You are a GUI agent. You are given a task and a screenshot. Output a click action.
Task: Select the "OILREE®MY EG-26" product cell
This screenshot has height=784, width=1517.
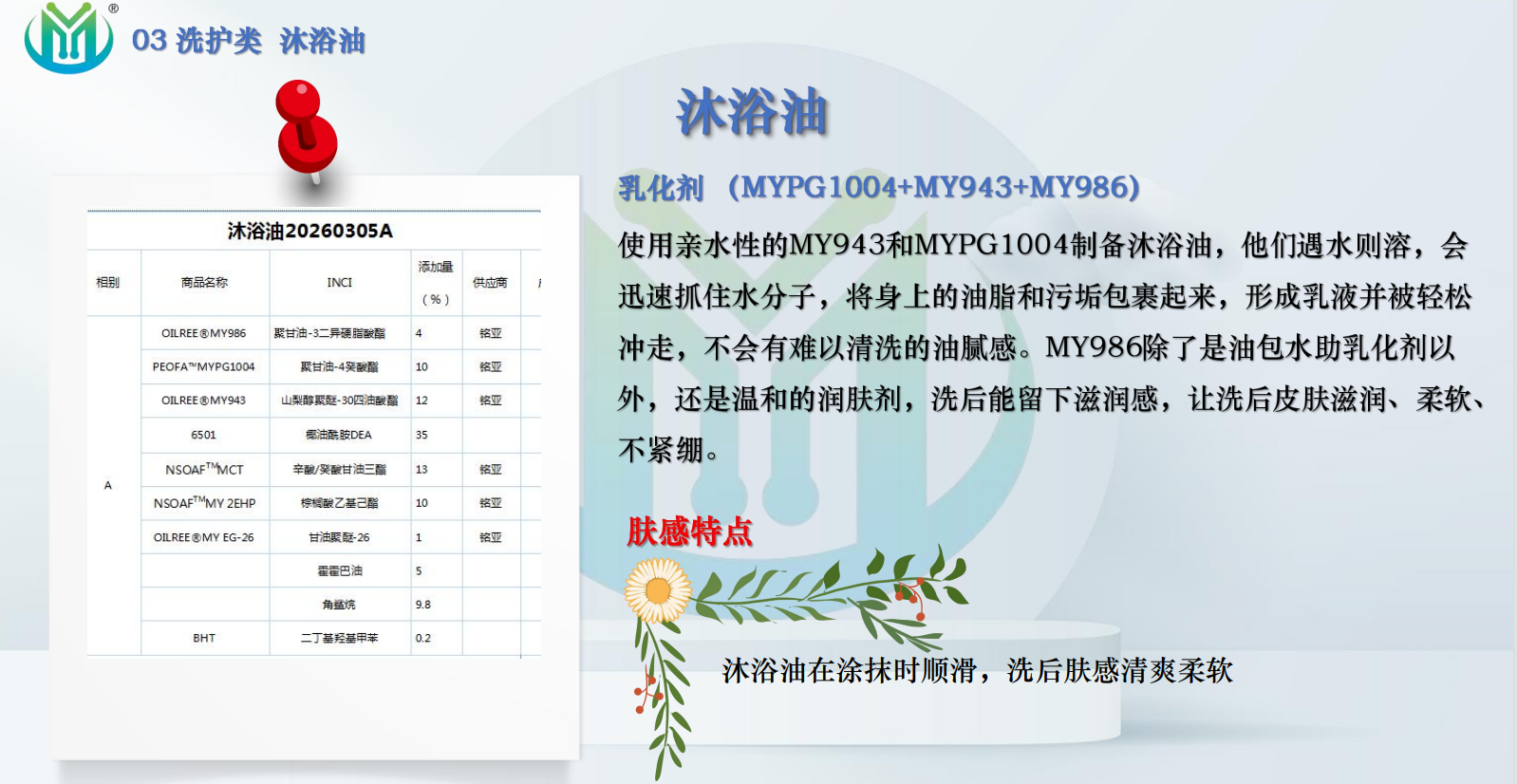point(203,537)
